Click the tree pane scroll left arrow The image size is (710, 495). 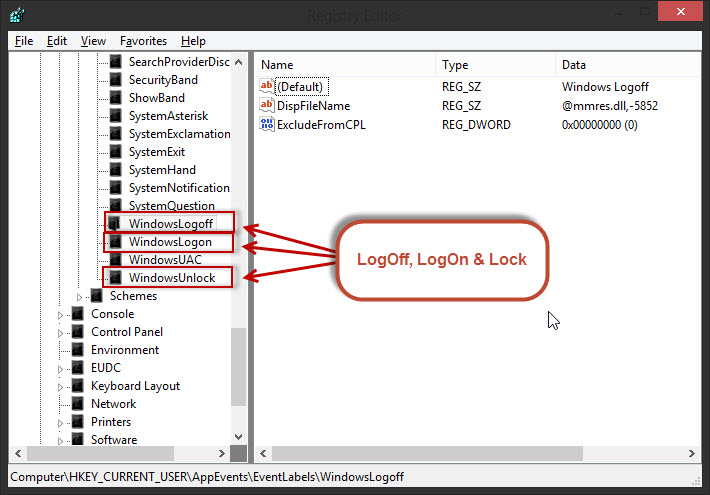(18, 453)
